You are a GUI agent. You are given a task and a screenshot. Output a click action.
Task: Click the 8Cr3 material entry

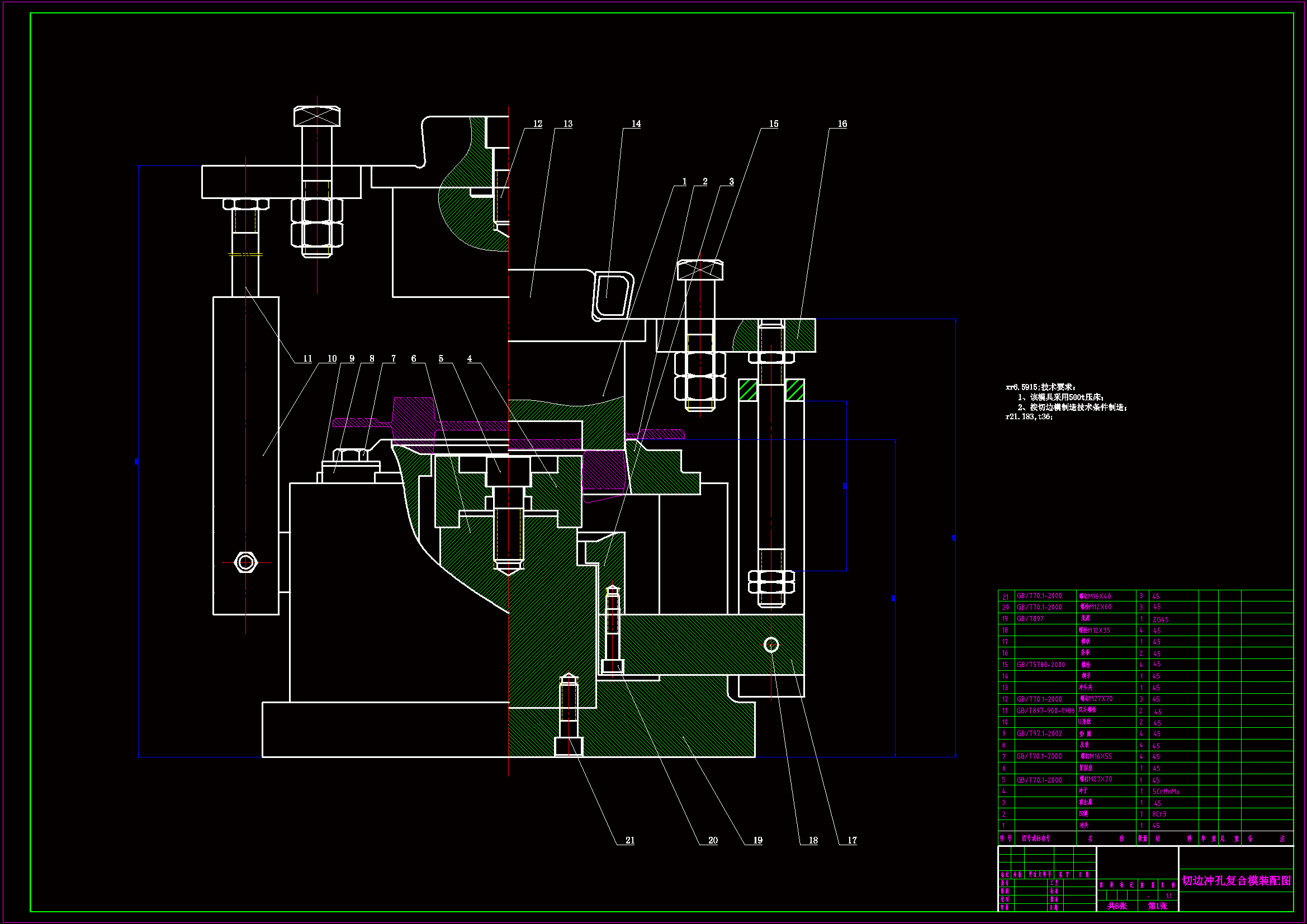click(x=1159, y=814)
